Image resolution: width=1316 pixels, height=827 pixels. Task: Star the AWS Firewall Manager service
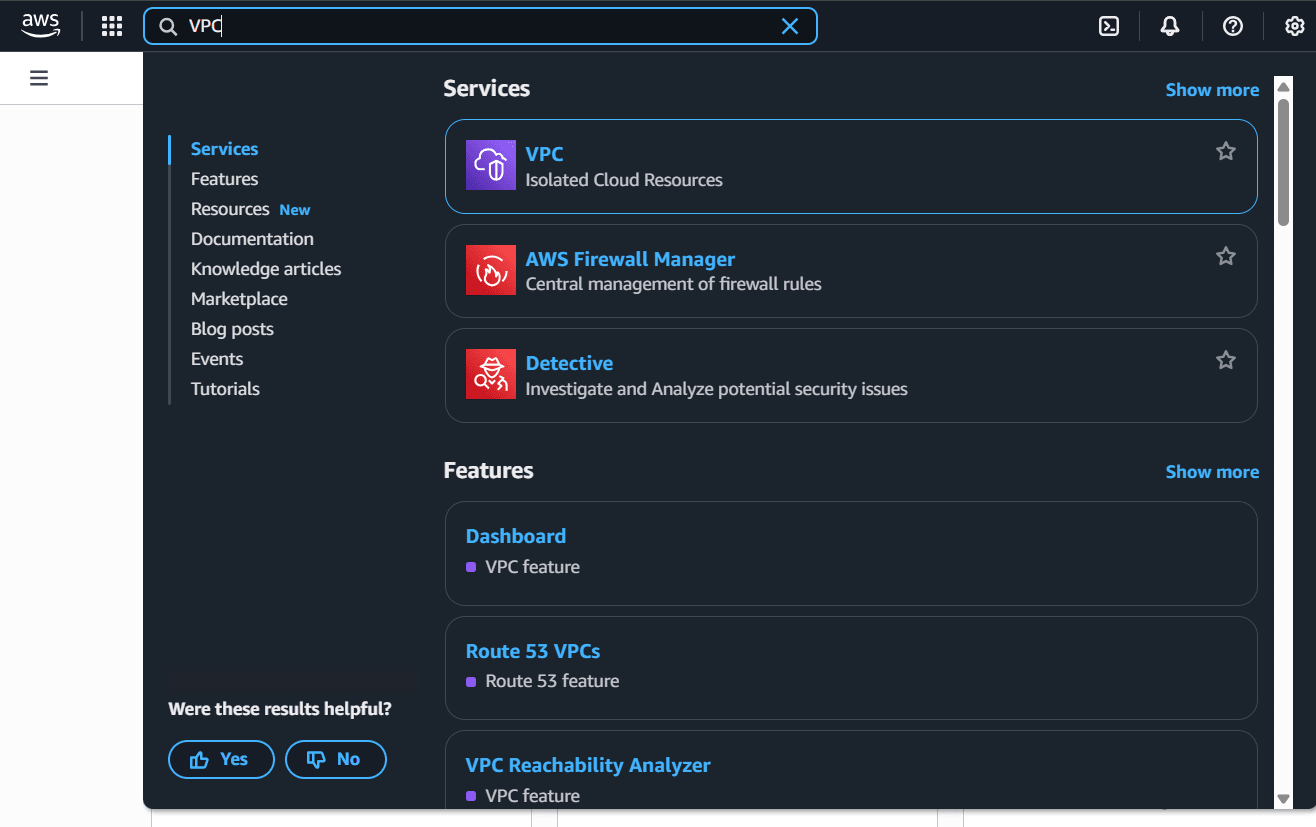coord(1225,256)
